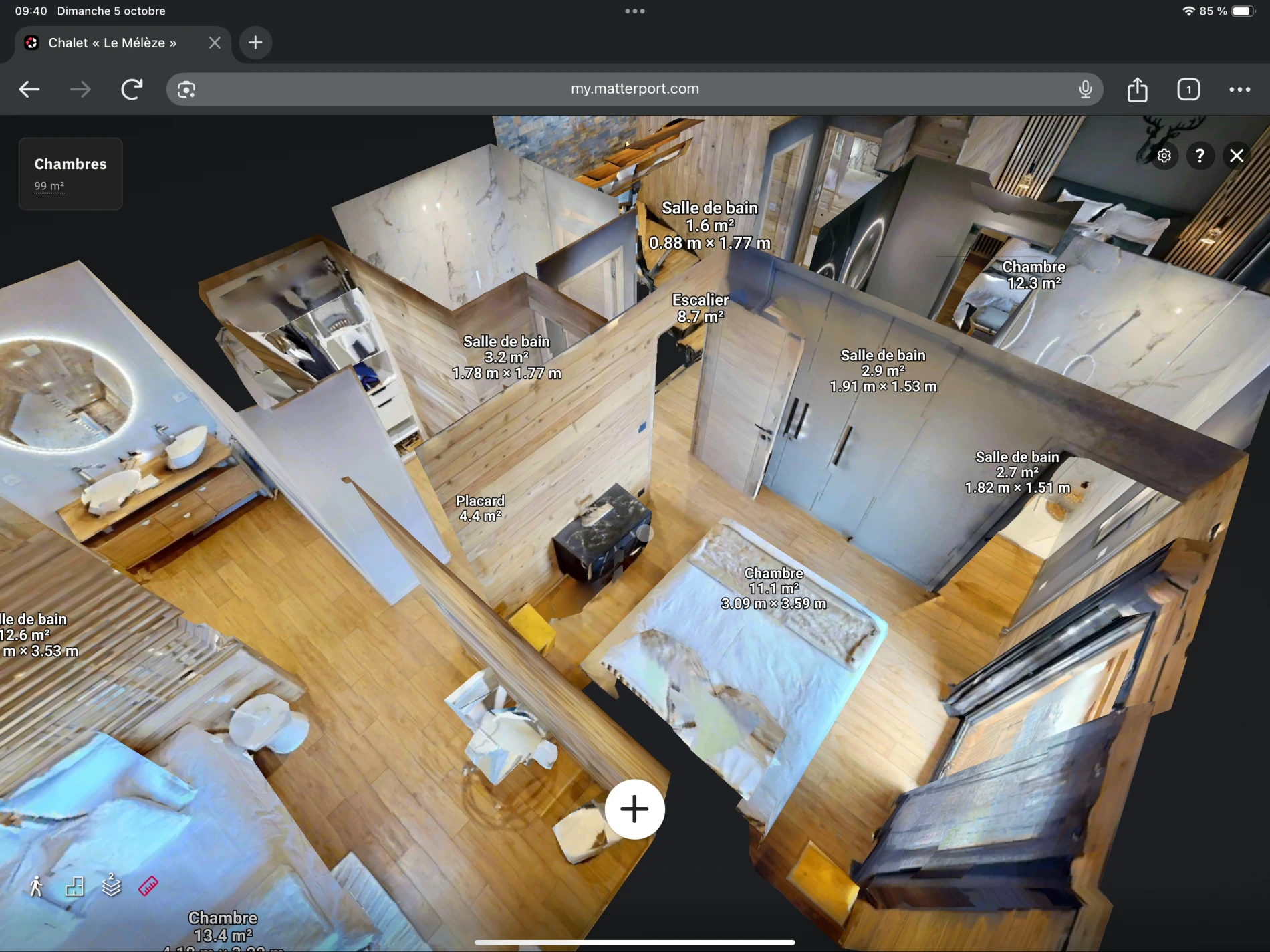
Task: Open the browser share sheet
Action: [1137, 89]
